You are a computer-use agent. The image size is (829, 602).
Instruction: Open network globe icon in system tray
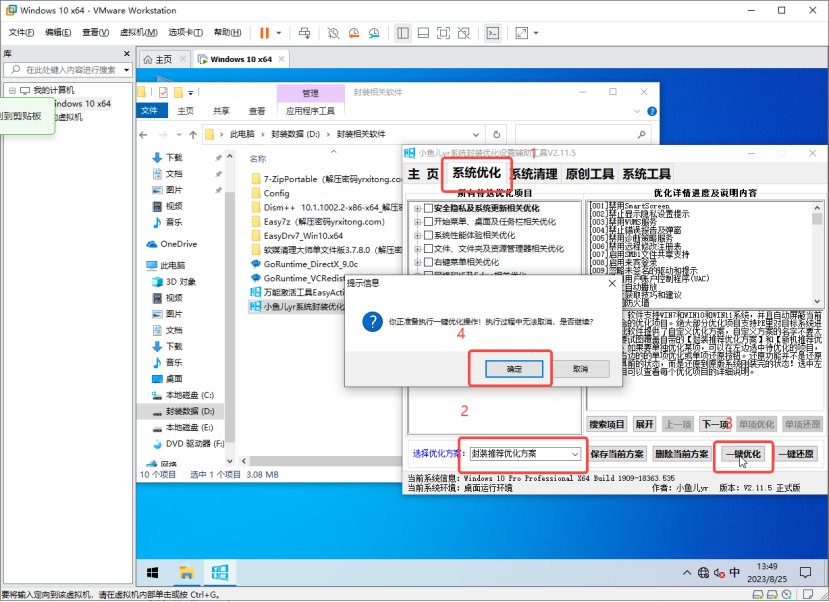point(703,572)
